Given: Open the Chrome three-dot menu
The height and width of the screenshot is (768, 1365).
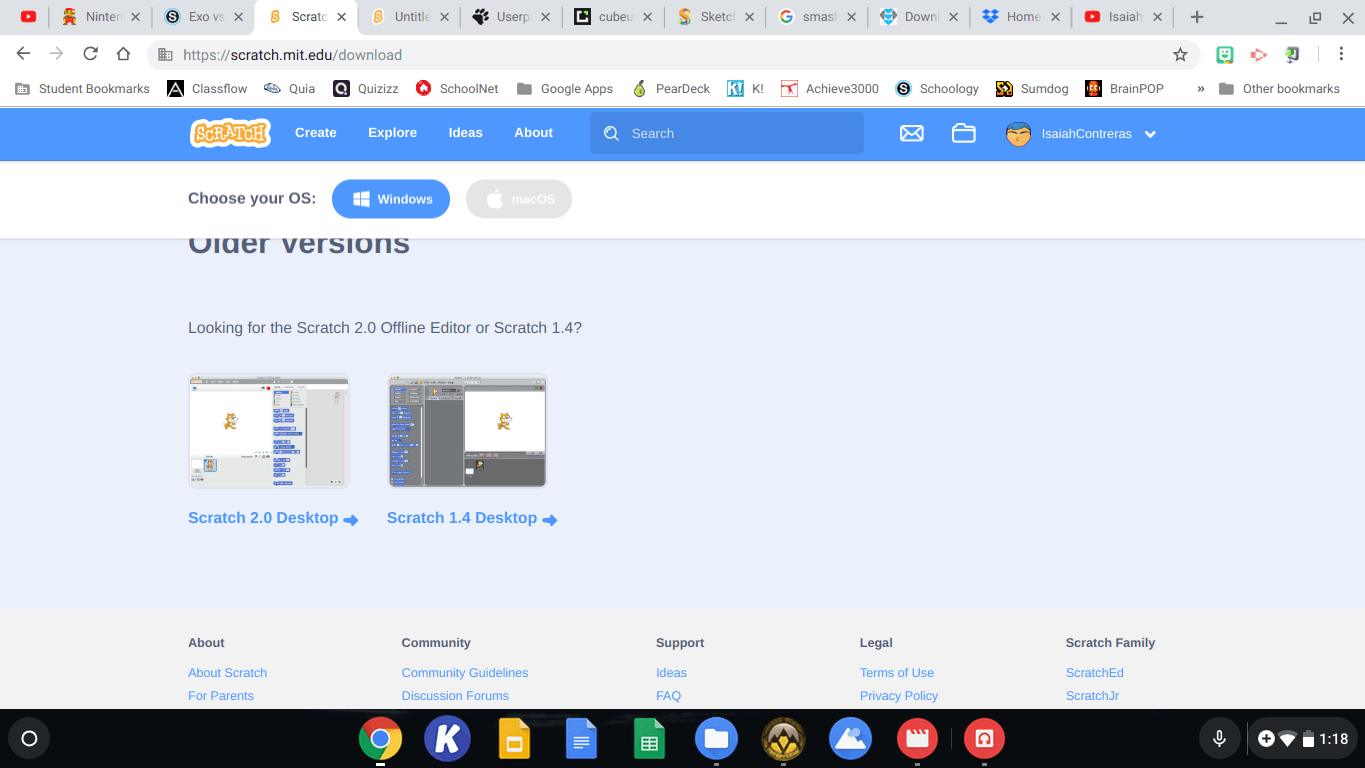Looking at the screenshot, I should tap(1341, 54).
